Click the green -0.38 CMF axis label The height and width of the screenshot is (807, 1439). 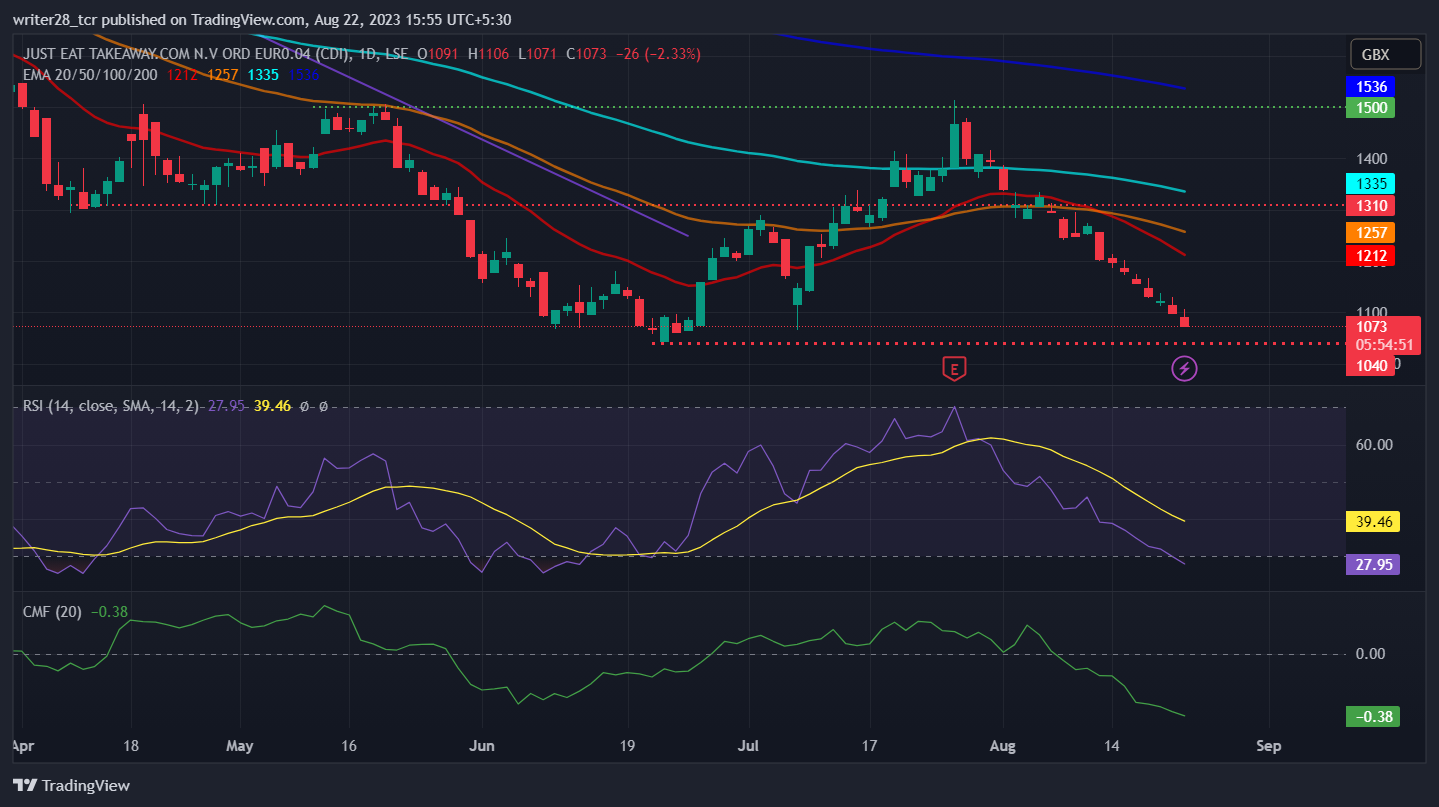pos(1373,716)
